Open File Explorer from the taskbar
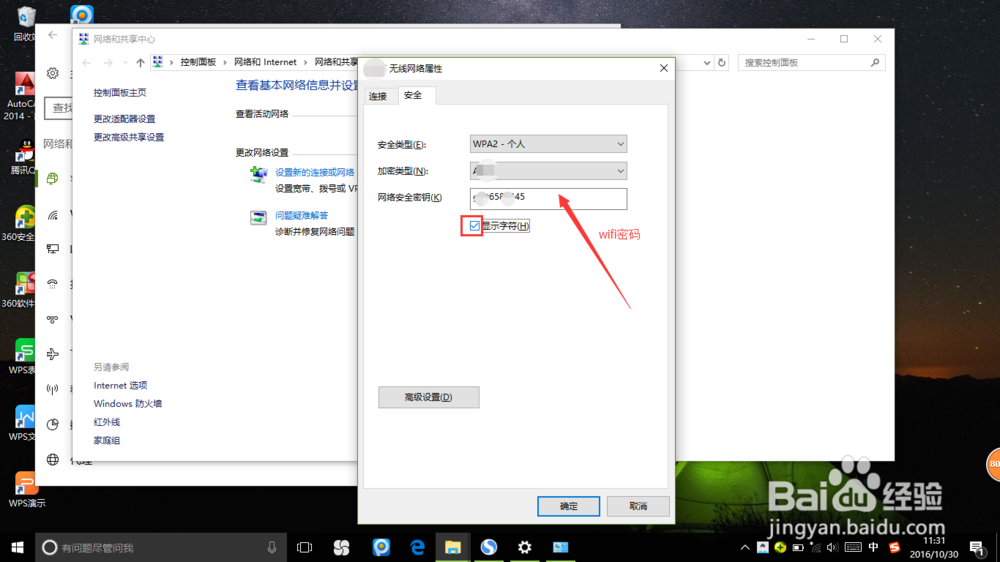The height and width of the screenshot is (562, 1000). point(453,547)
